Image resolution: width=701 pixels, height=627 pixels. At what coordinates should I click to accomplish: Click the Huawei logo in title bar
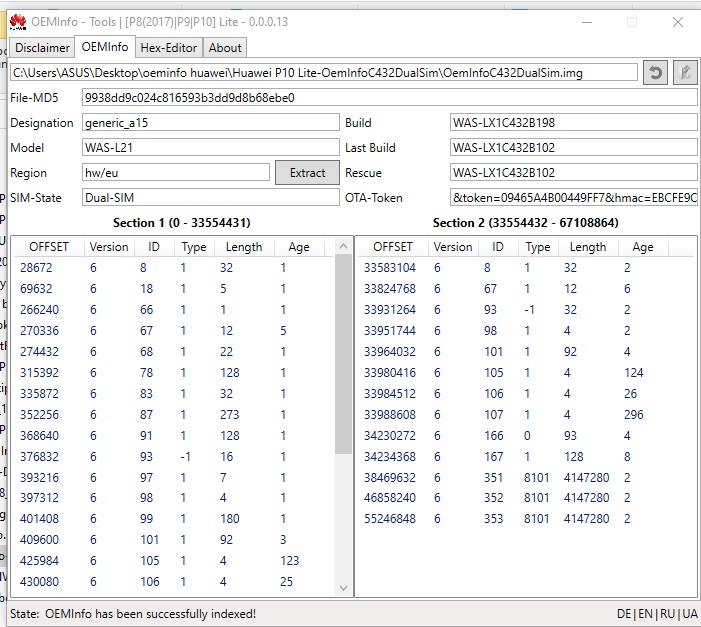[18, 22]
